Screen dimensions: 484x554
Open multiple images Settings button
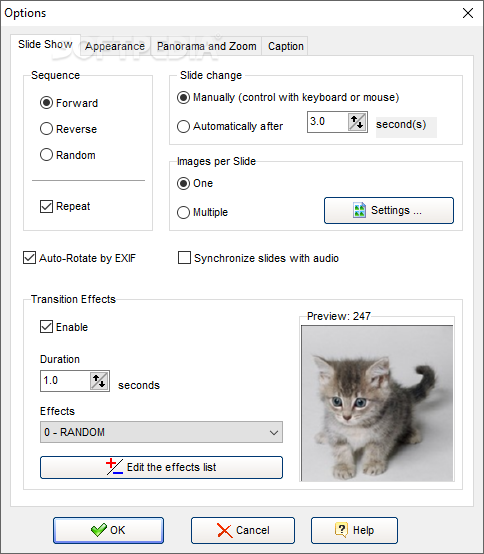389,211
